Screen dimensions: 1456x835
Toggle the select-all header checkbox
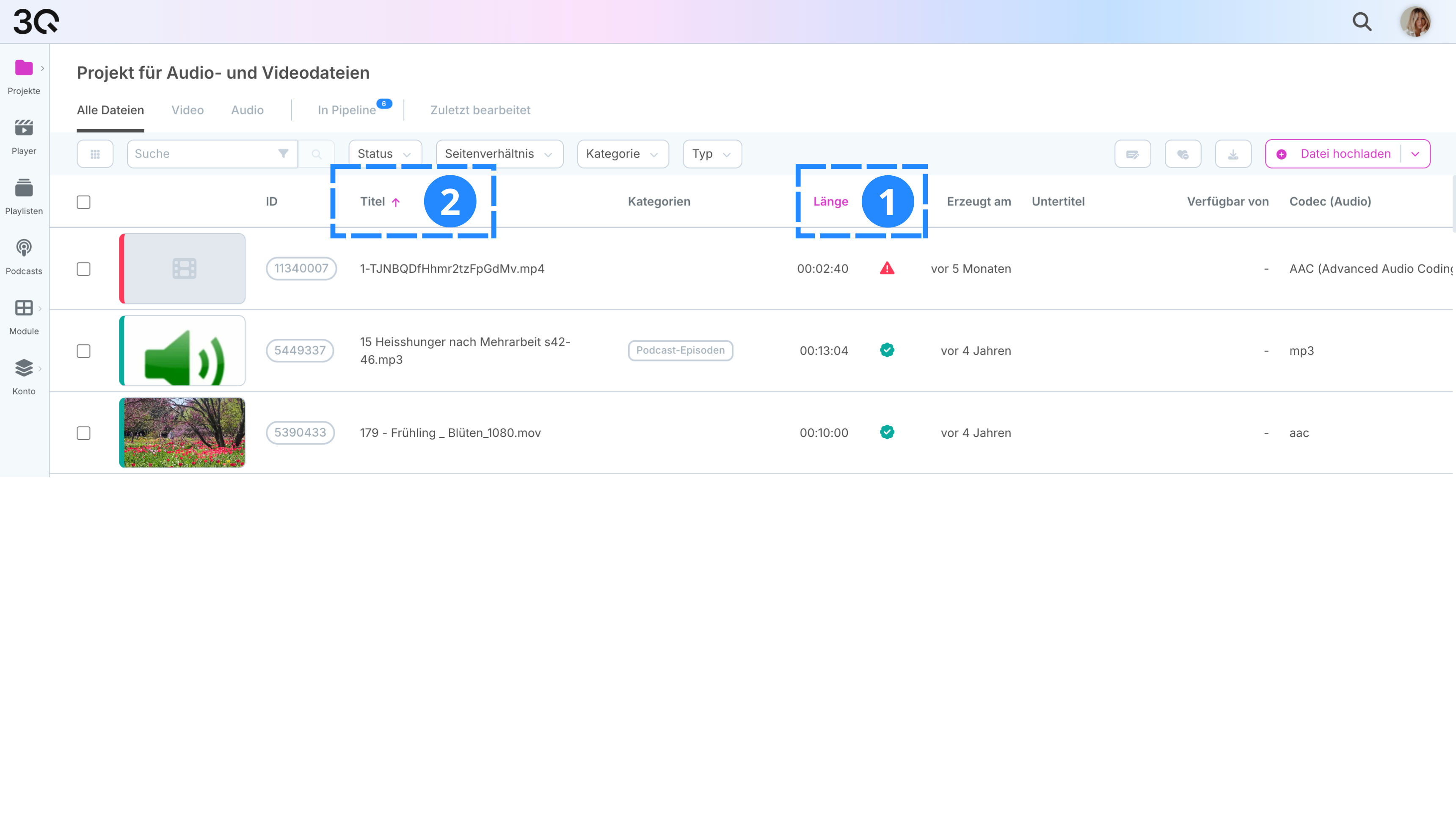84,202
